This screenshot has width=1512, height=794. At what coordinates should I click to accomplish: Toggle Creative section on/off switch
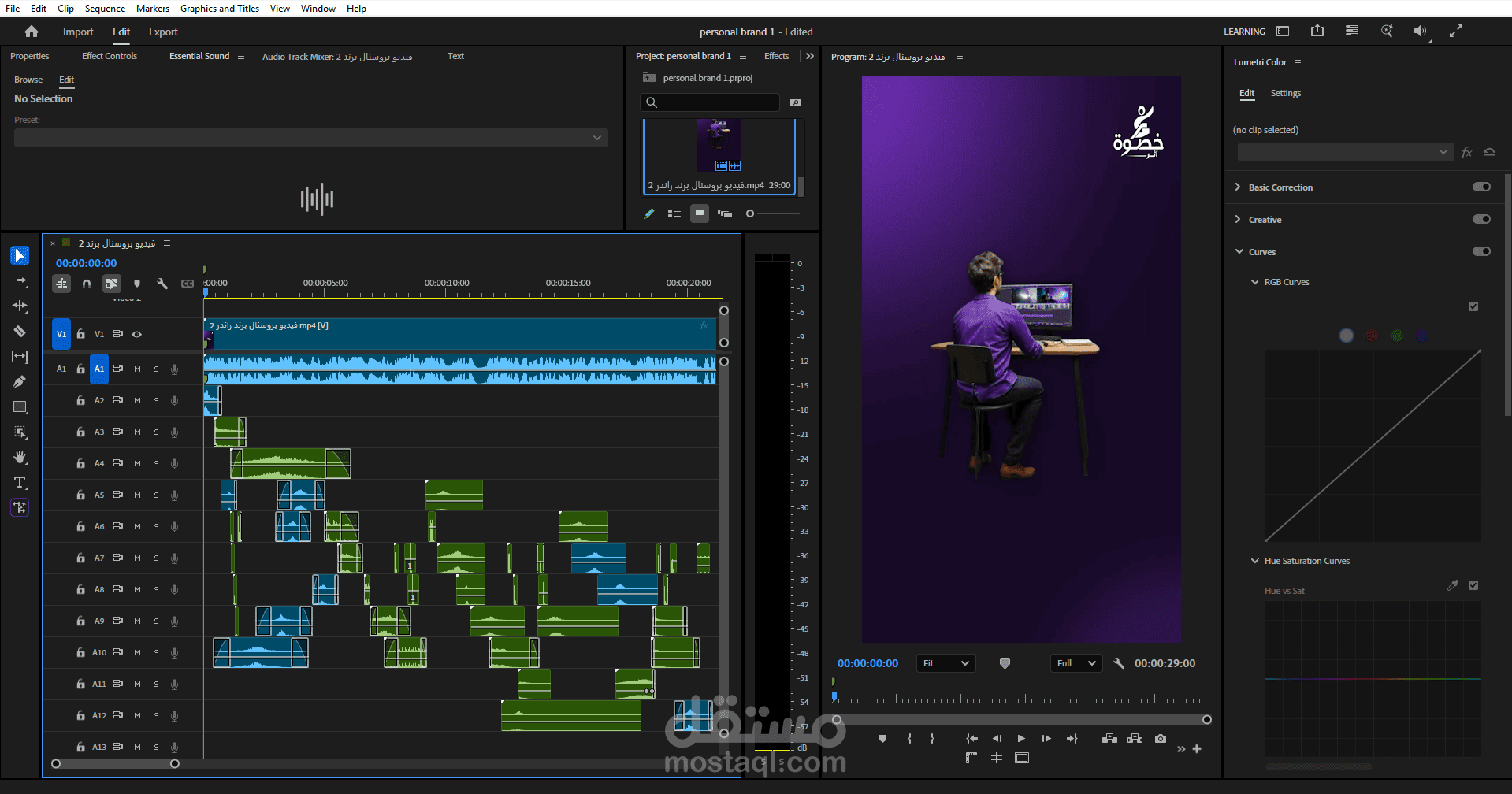[1481, 219]
